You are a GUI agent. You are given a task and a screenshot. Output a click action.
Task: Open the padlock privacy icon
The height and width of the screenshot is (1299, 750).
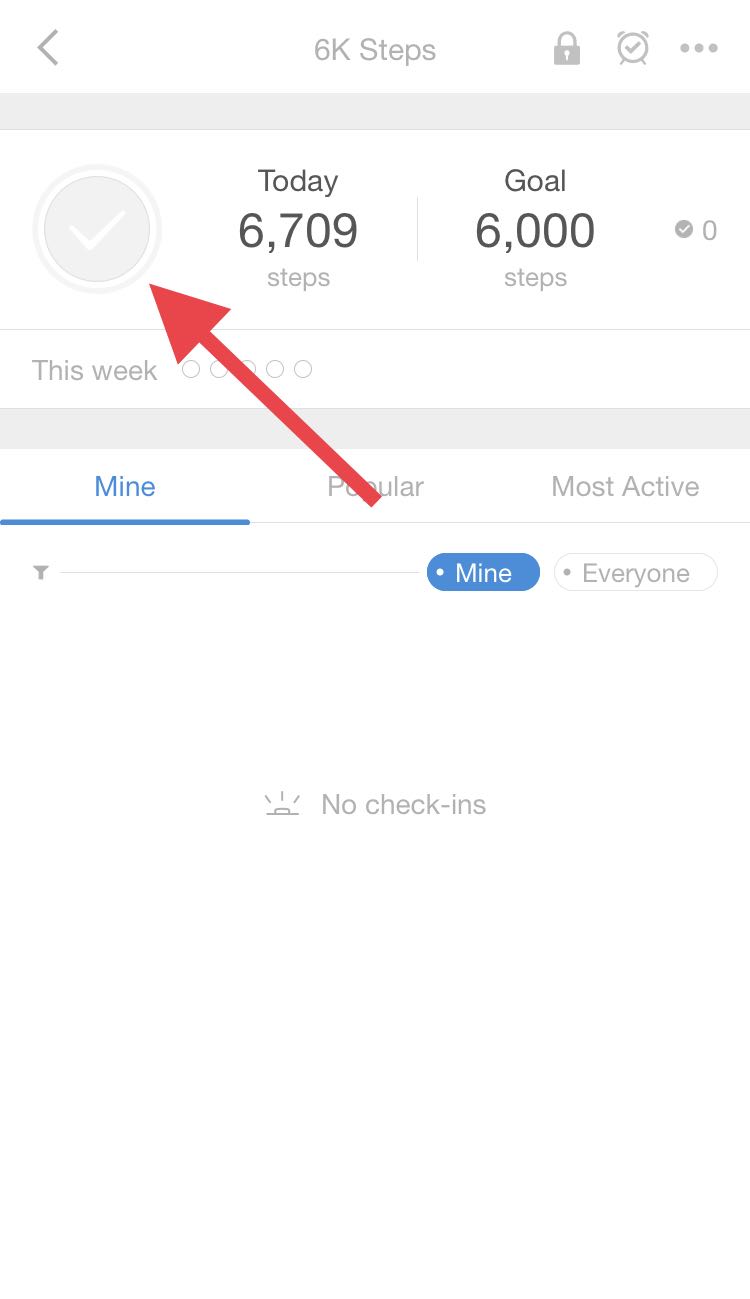point(567,48)
